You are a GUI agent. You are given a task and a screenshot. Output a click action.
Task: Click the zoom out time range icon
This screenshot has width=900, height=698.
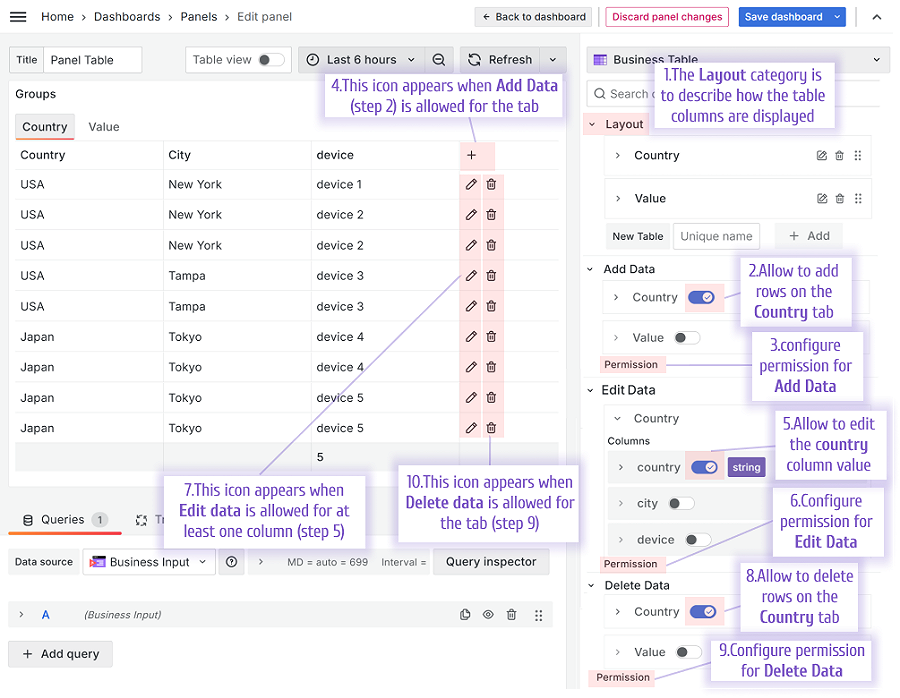439,60
